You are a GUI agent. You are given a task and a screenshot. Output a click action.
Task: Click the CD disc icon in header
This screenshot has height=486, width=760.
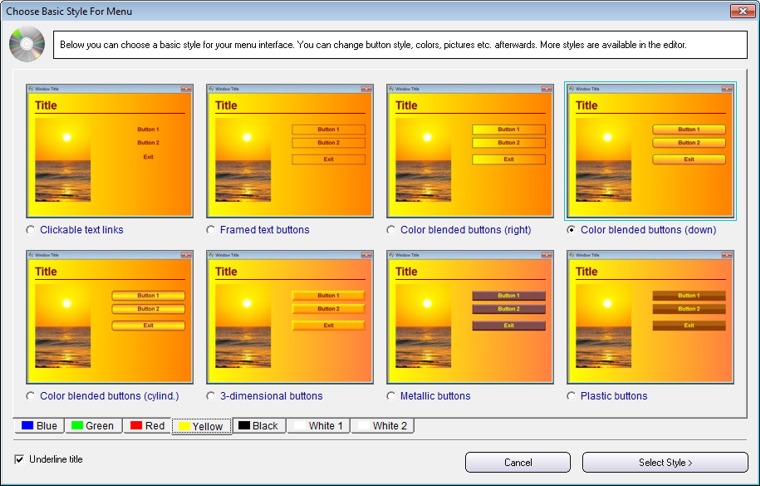[27, 44]
